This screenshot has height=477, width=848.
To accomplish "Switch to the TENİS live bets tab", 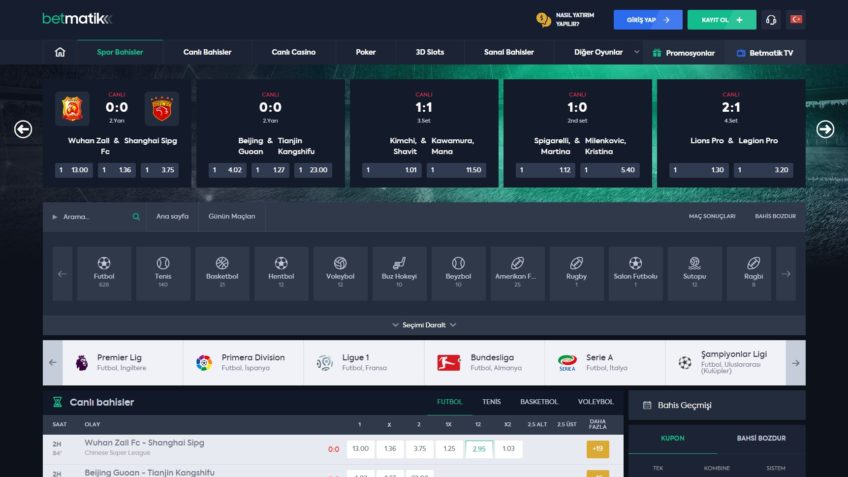I will (491, 402).
